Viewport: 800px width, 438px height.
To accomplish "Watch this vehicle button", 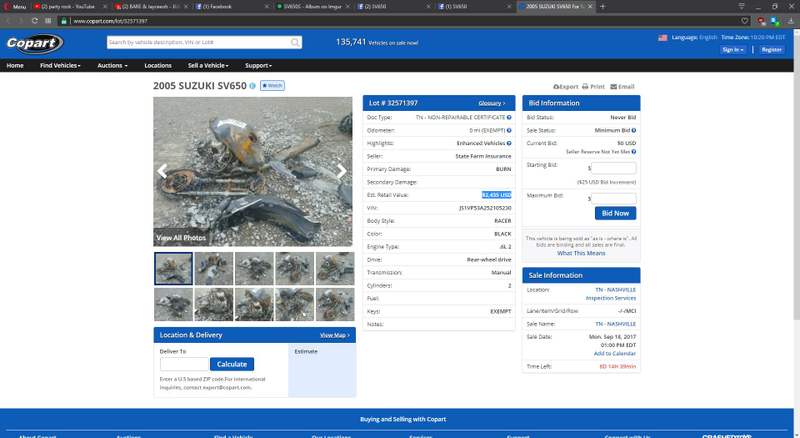I will 272,86.
